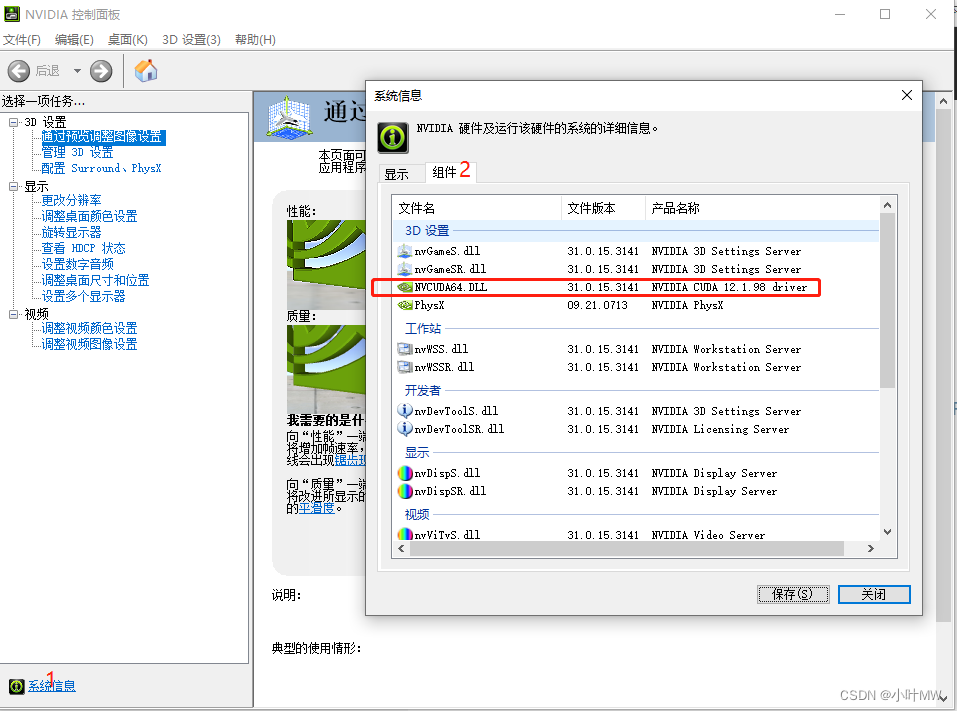Click the 保存(S) button
The image size is (957, 711).
pyautogui.click(x=793, y=594)
